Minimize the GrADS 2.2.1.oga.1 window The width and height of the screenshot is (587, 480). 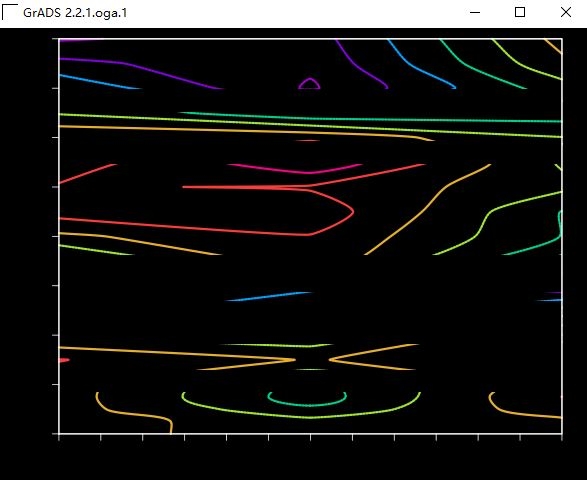pos(475,12)
